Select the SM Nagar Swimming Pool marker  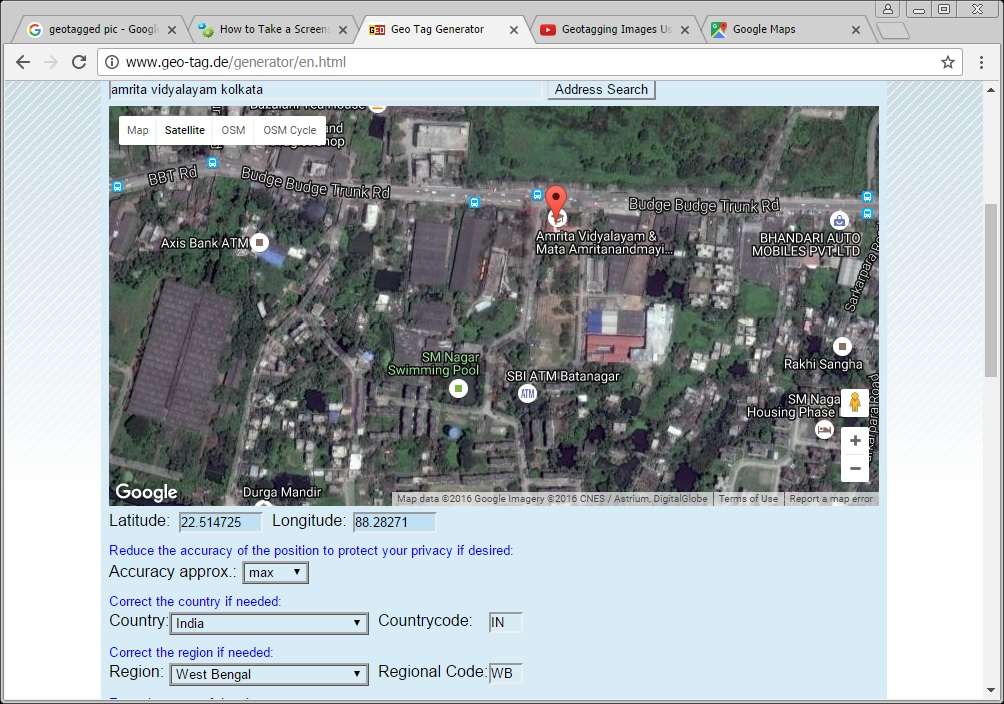click(x=458, y=388)
